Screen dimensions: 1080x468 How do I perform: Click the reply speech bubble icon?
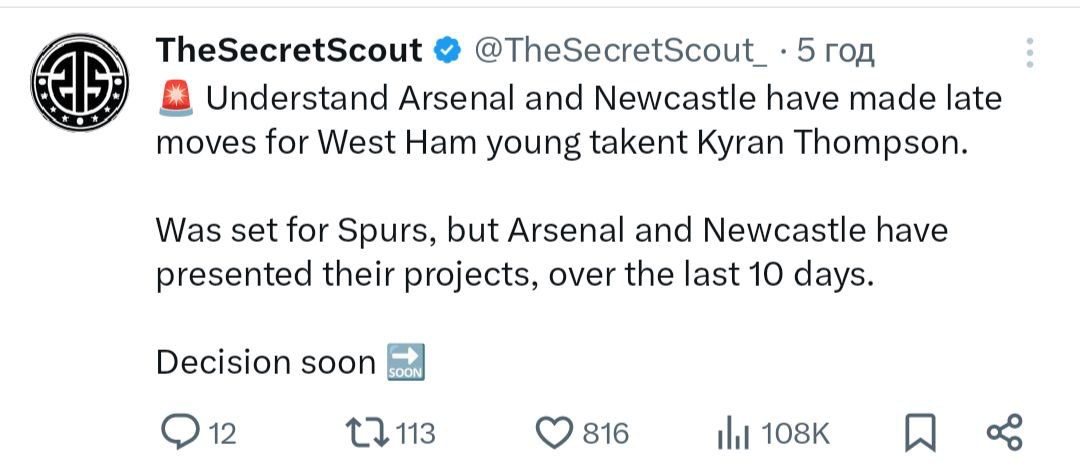click(x=183, y=432)
